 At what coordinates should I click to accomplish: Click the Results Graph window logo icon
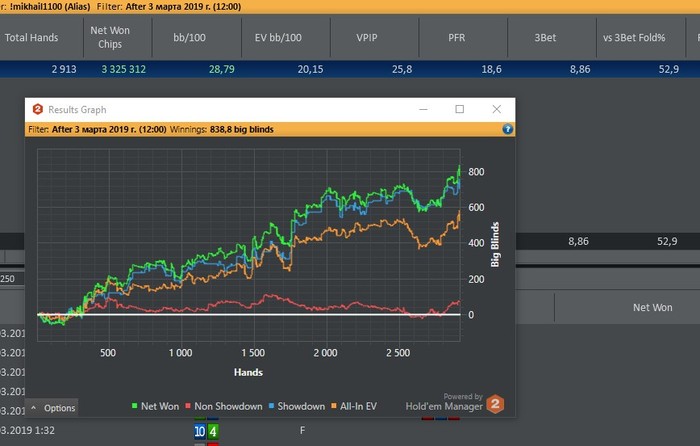38,109
